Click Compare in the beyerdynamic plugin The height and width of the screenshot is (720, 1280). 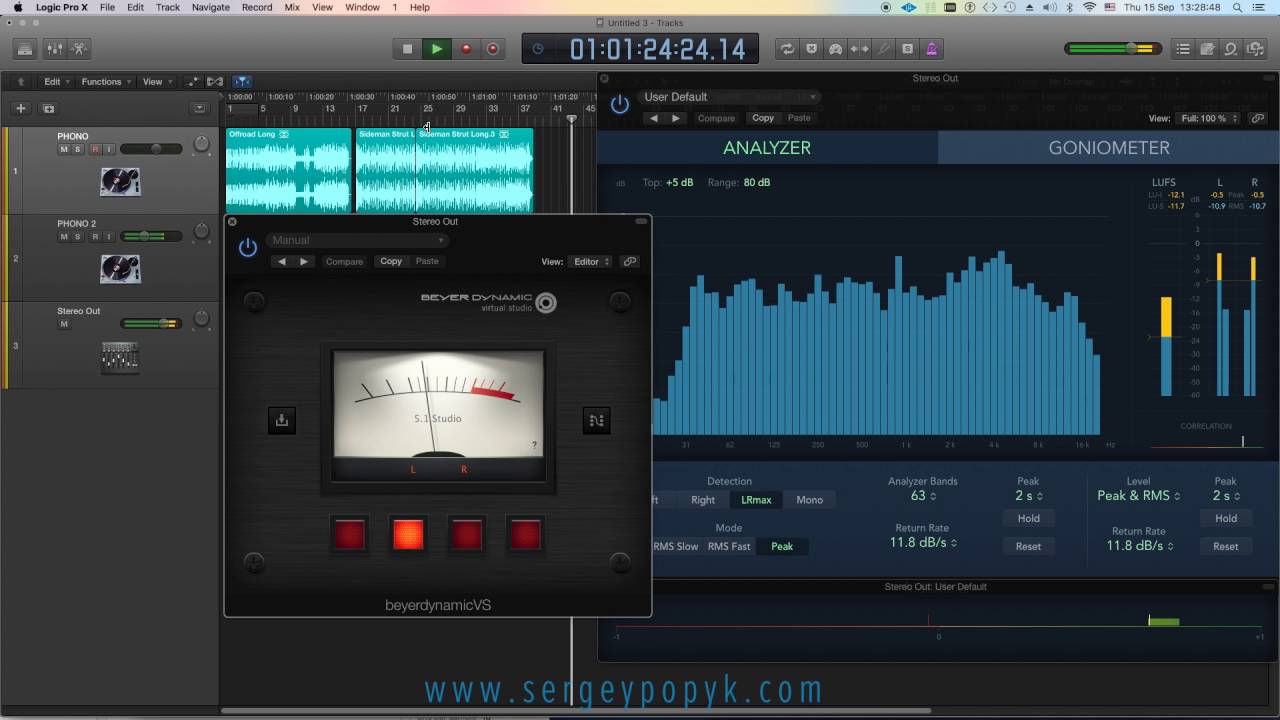[344, 261]
